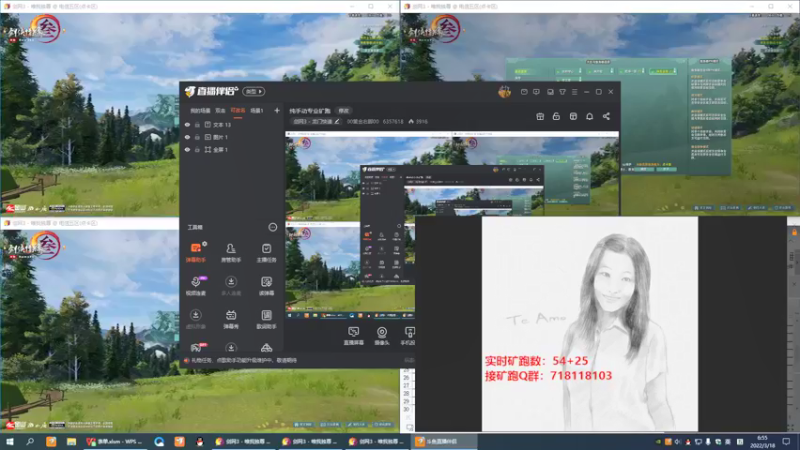
Task: Switch to the second scene tab
Action: tap(220, 111)
